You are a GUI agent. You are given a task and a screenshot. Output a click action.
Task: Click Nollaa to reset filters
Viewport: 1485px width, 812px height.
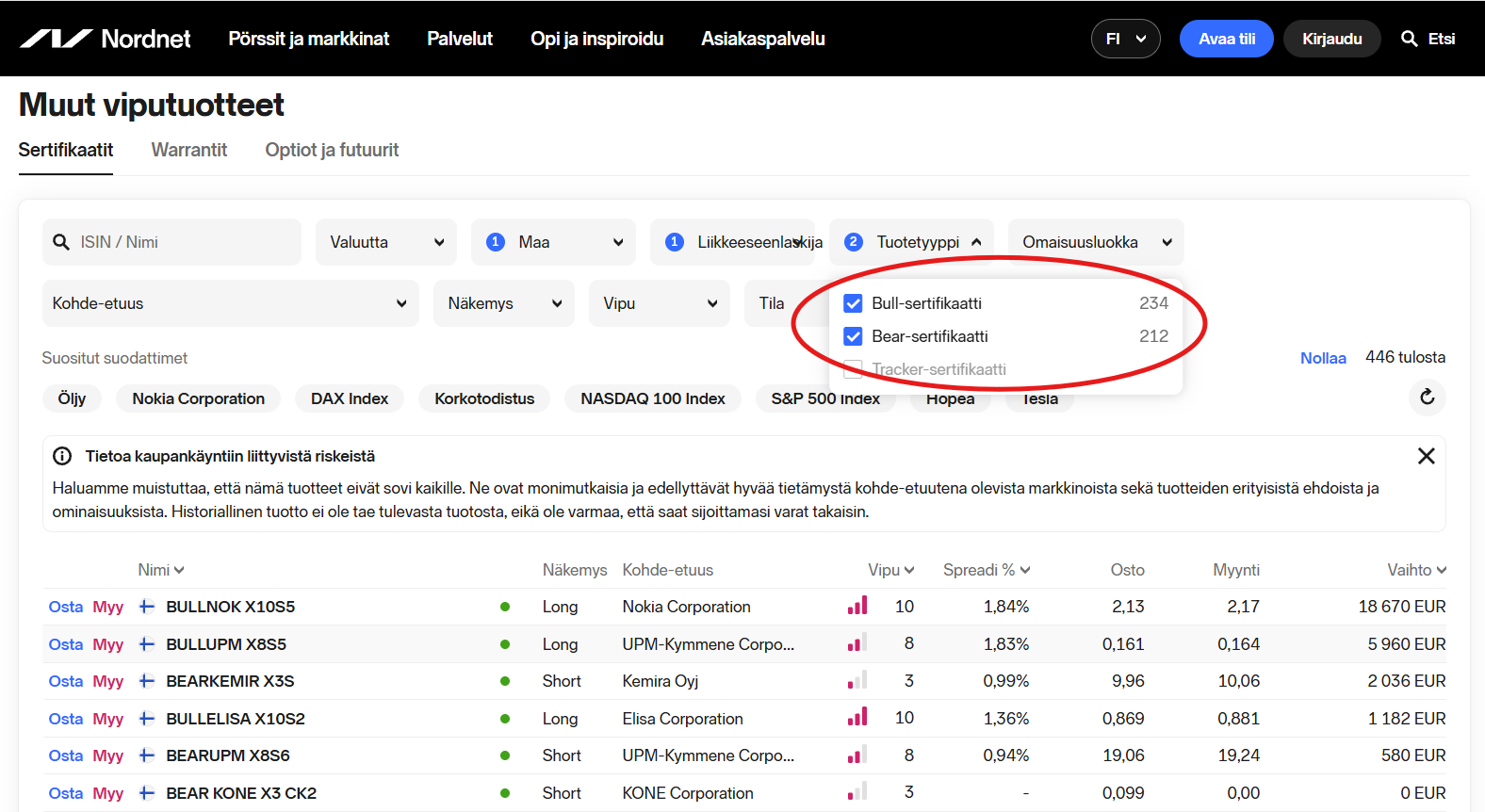1323,358
